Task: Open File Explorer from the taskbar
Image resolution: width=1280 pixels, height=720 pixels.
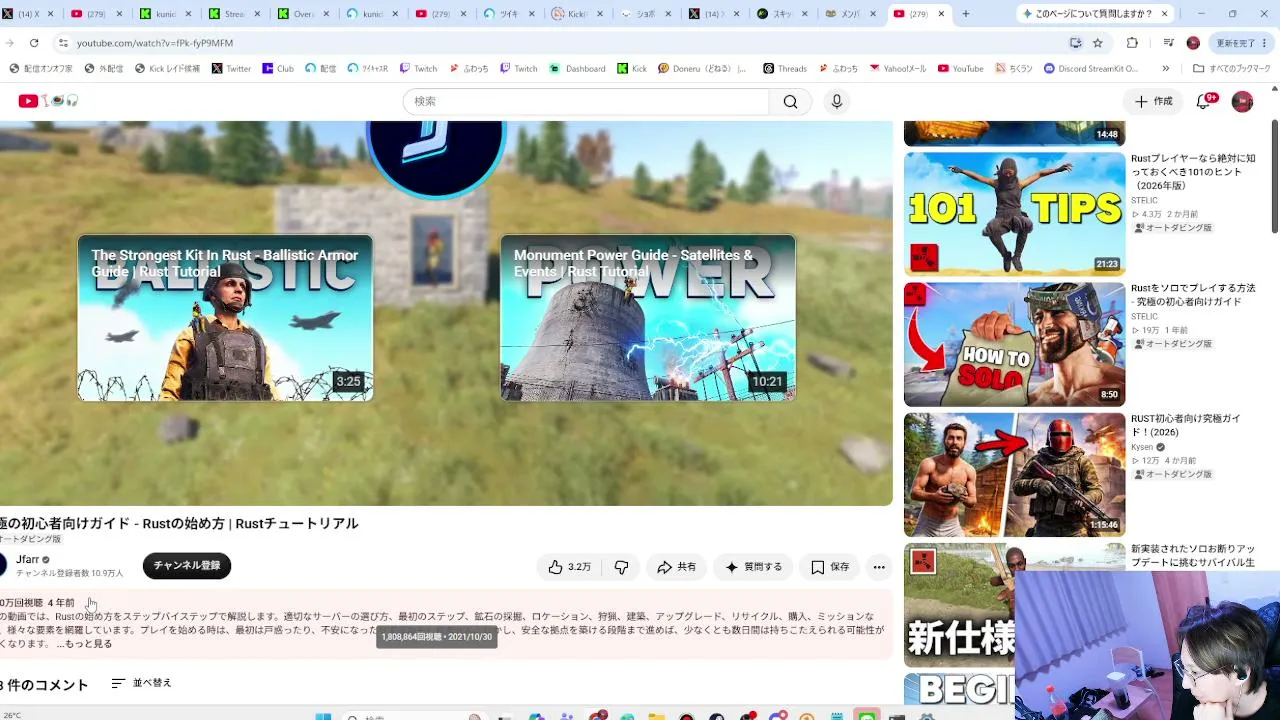Action: pyautogui.click(x=656, y=716)
